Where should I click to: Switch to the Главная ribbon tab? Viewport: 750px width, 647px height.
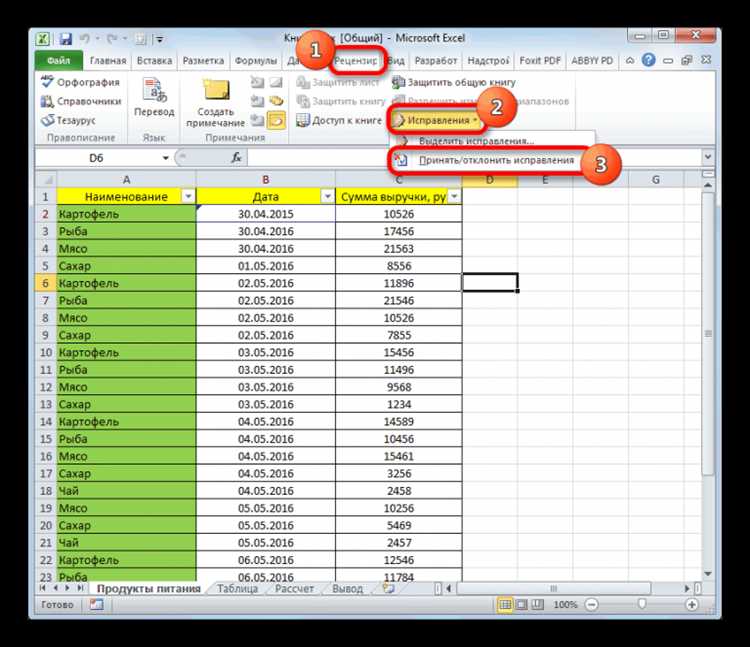[108, 61]
